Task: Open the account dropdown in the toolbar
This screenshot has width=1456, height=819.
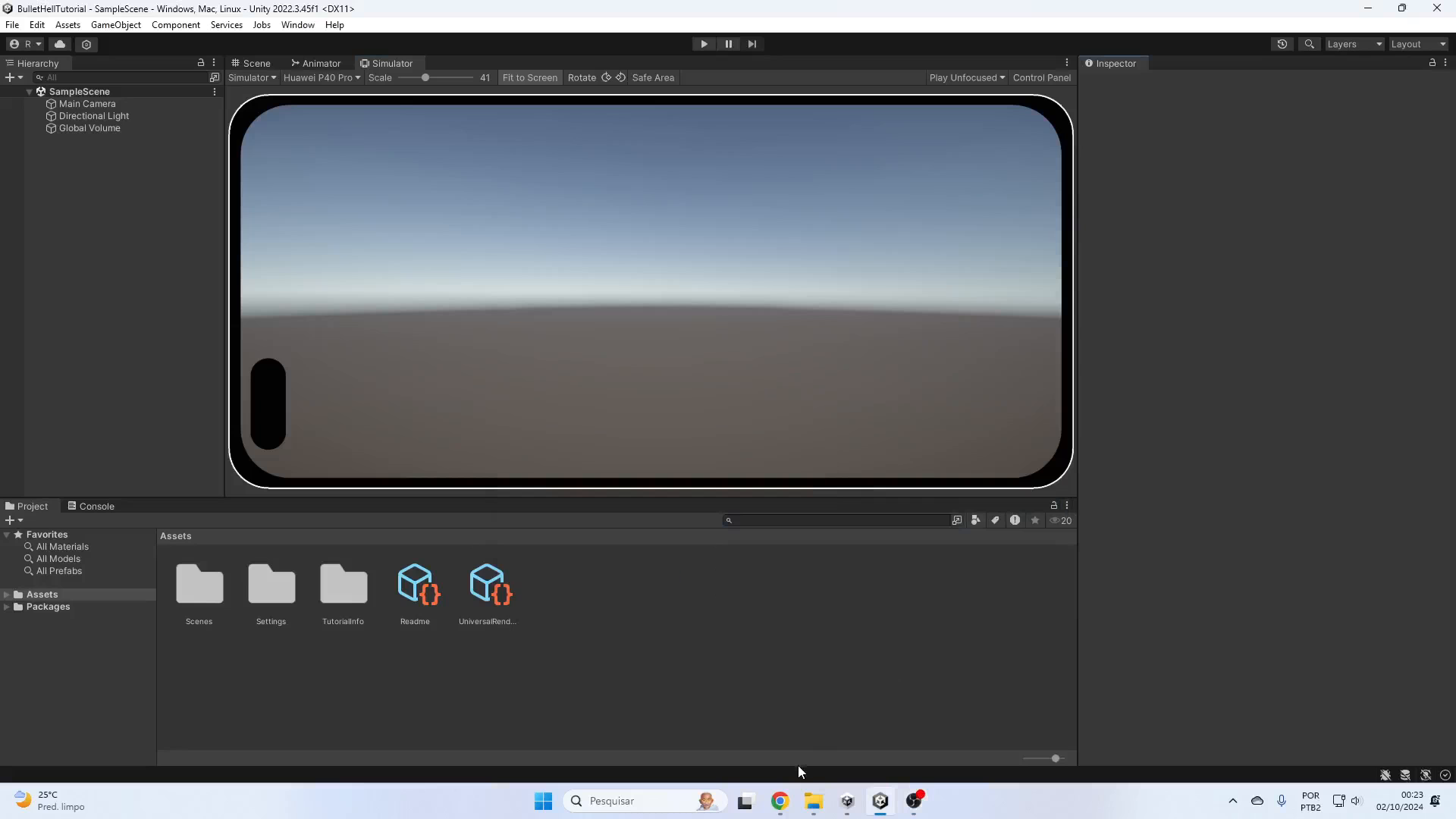Action: 26,44
